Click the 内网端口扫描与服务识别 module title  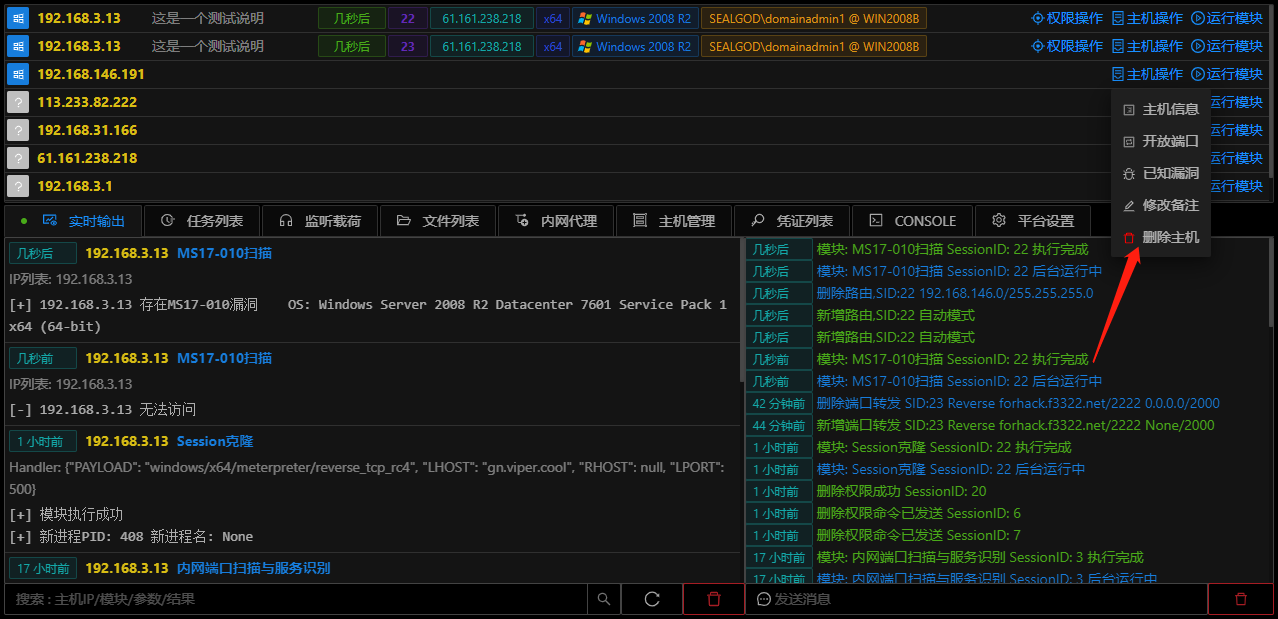pyautogui.click(x=253, y=568)
